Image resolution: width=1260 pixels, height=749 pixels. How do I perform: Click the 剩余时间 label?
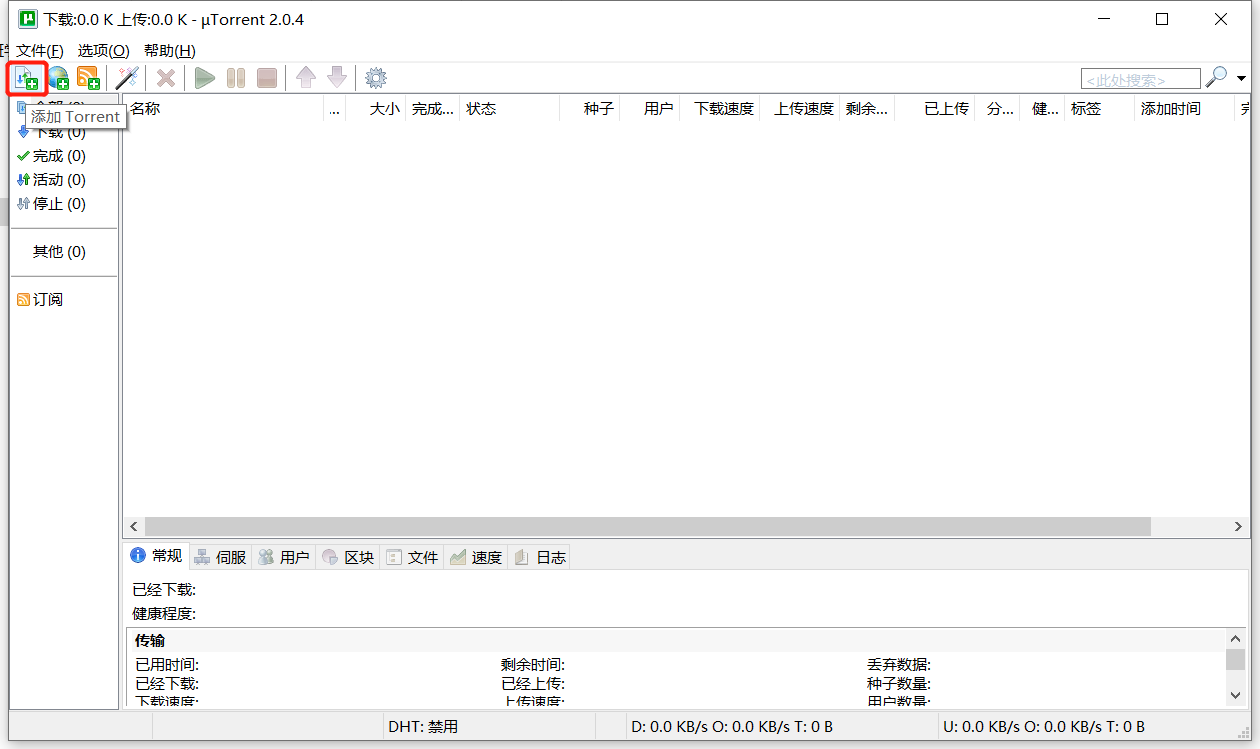pos(533,664)
